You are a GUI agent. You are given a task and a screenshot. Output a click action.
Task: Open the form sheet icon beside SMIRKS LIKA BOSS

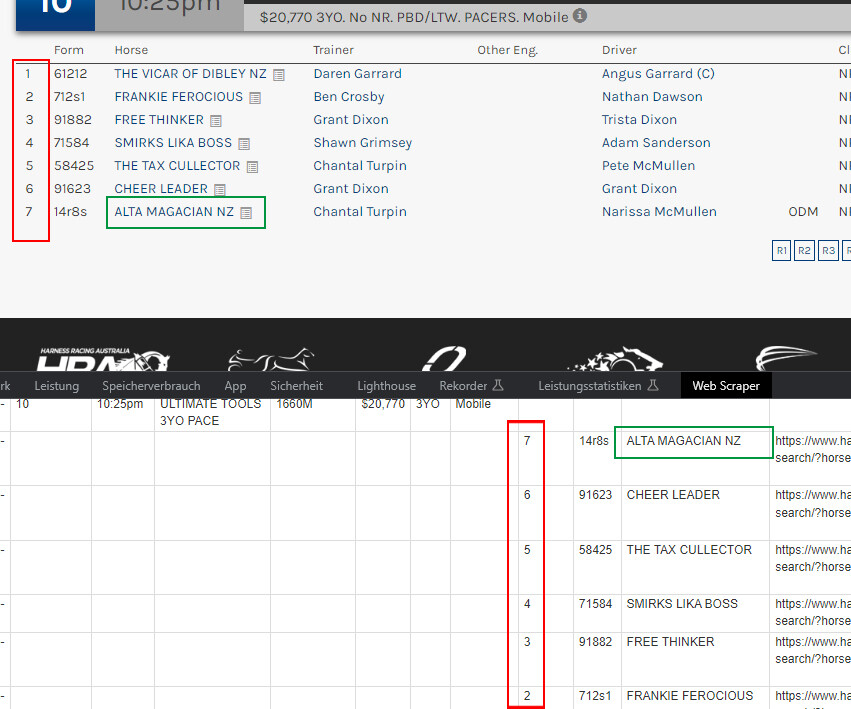pyautogui.click(x=244, y=144)
